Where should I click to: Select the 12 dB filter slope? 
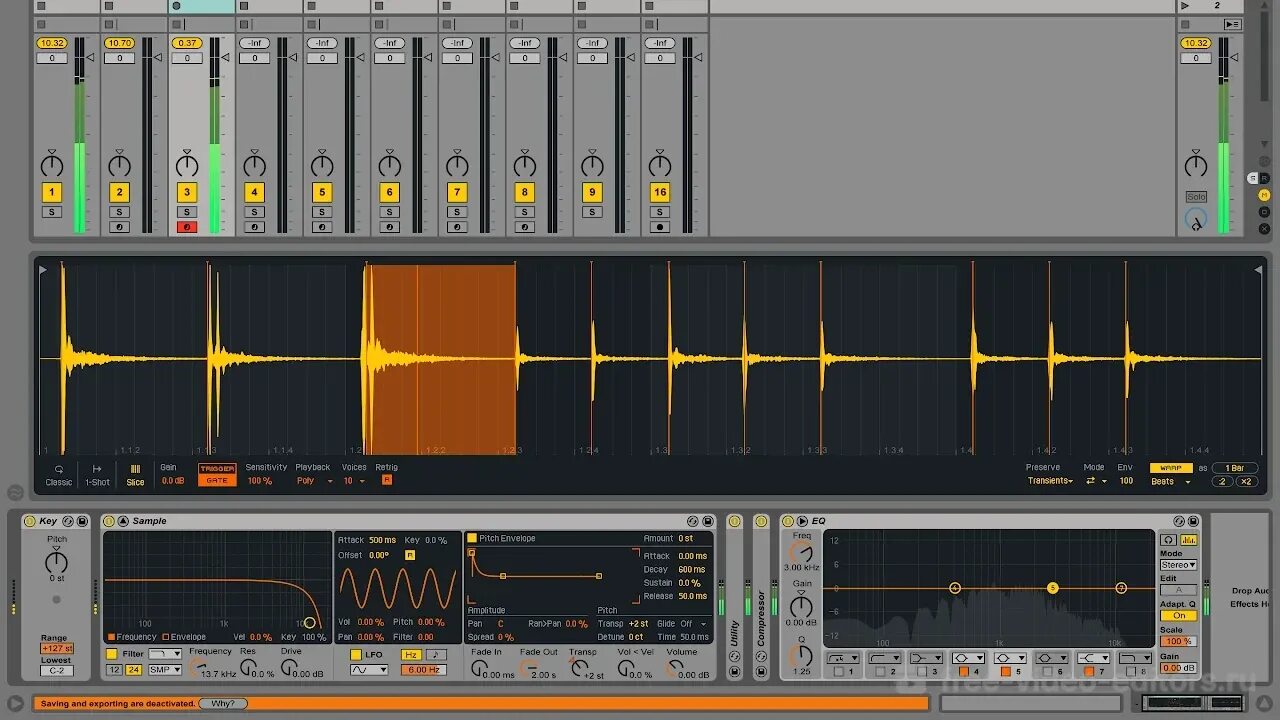tap(115, 670)
